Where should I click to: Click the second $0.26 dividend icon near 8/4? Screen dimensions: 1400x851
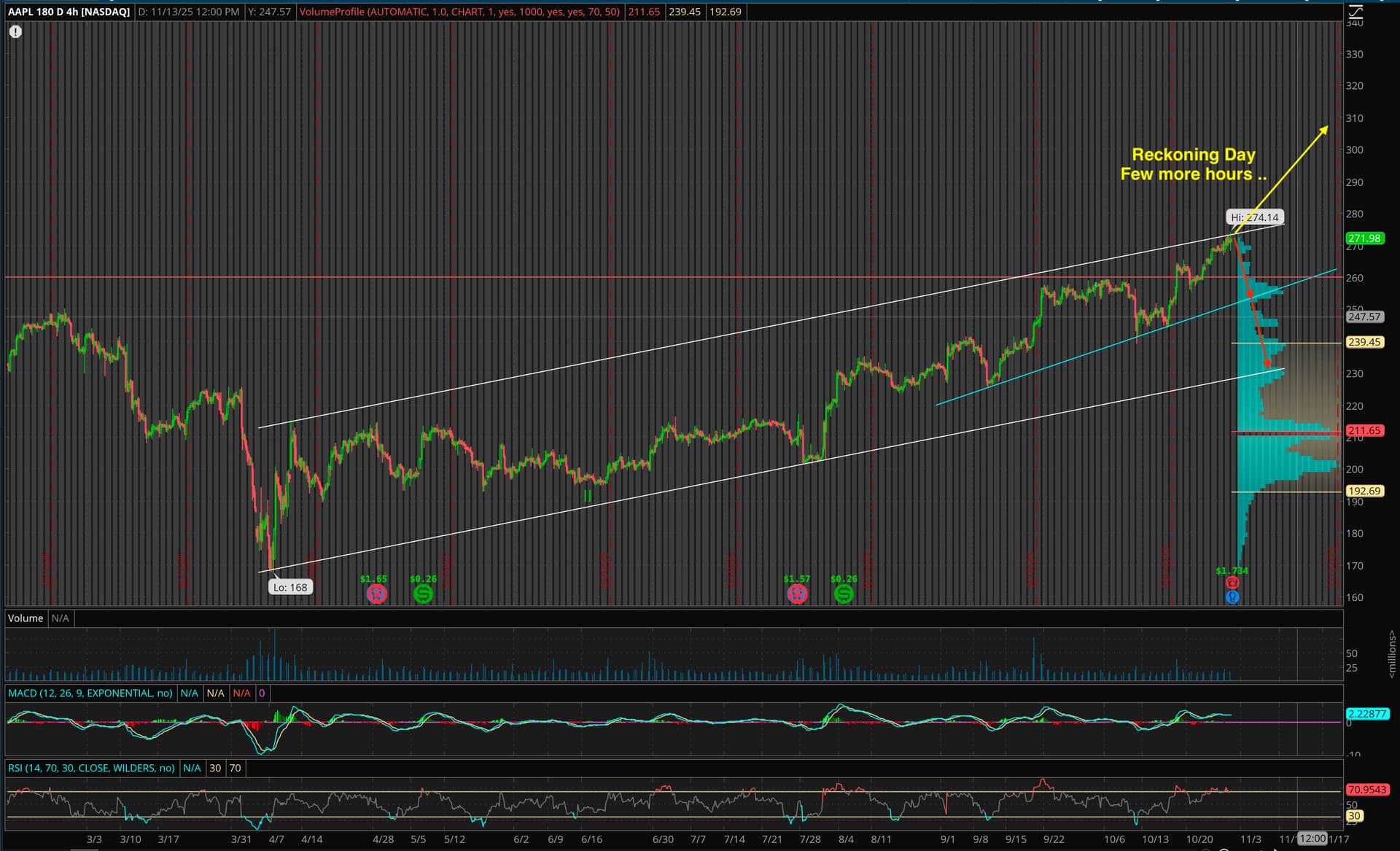pos(844,594)
